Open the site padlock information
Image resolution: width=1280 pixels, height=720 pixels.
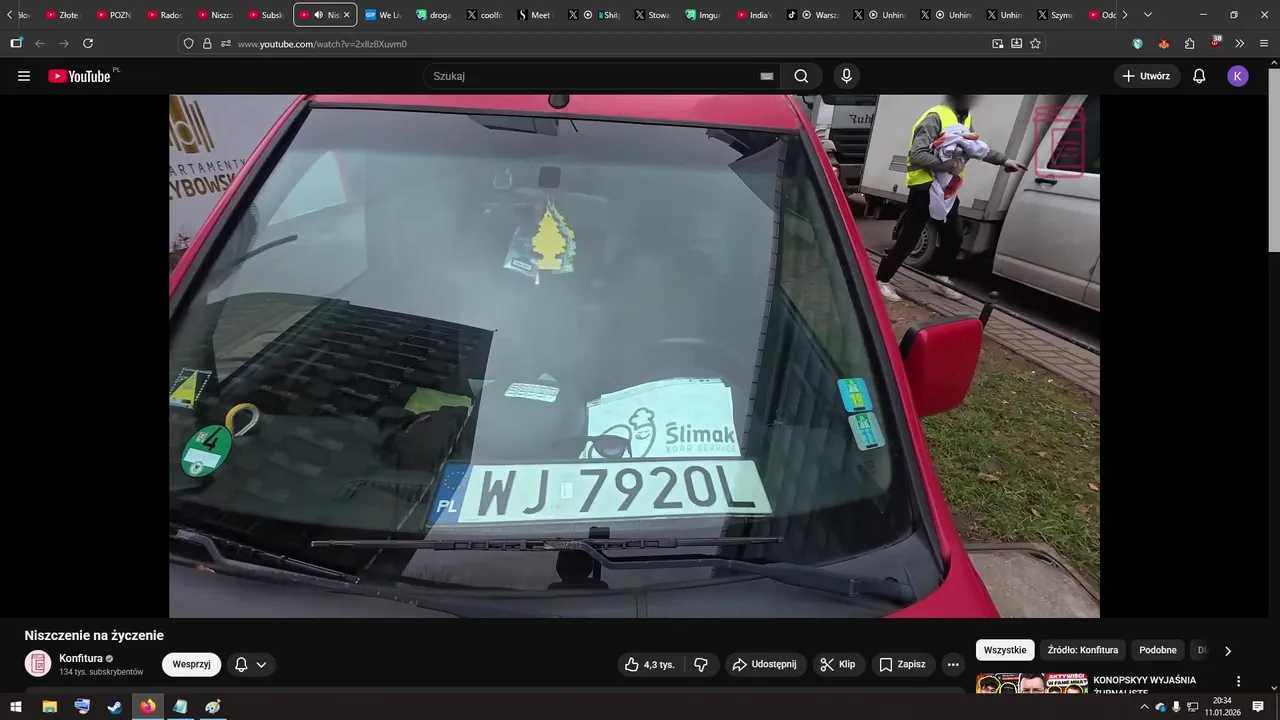click(x=207, y=43)
